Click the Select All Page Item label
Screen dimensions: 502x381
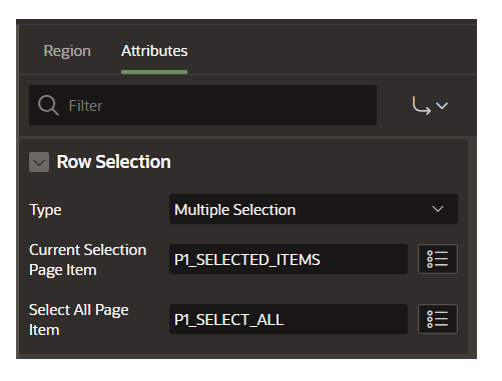tap(79, 320)
